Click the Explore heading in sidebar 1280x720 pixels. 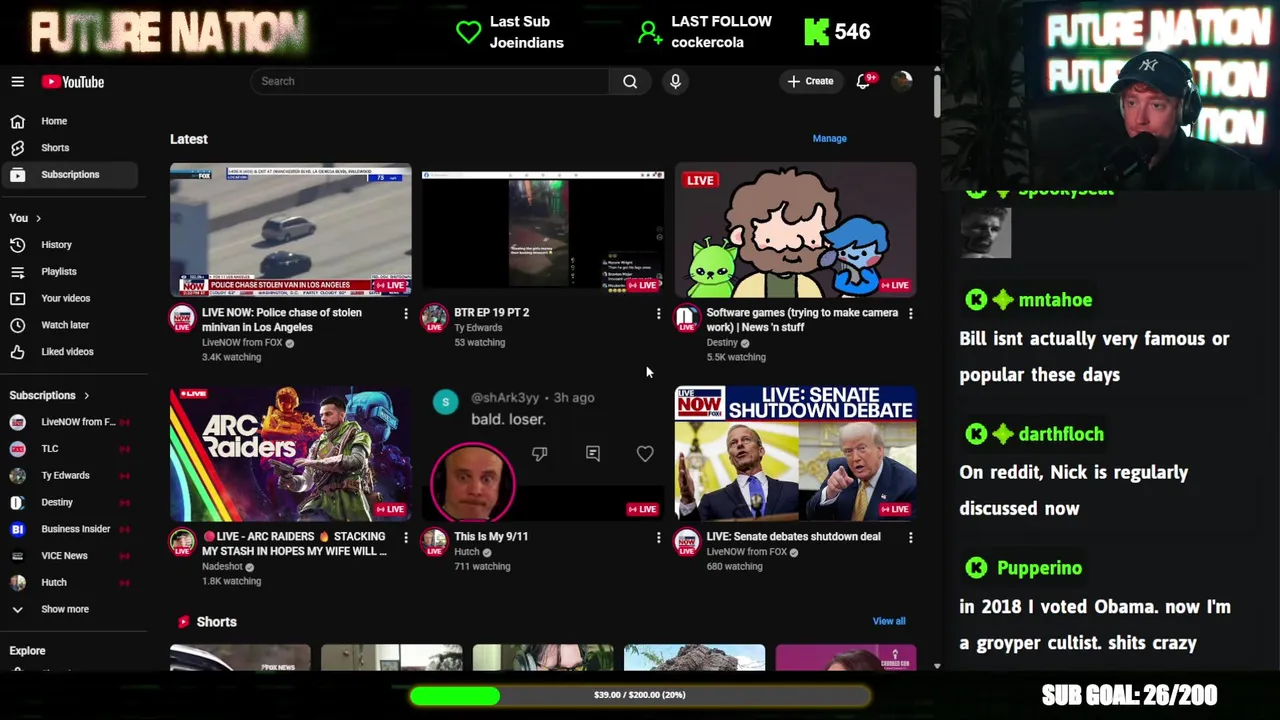click(28, 651)
